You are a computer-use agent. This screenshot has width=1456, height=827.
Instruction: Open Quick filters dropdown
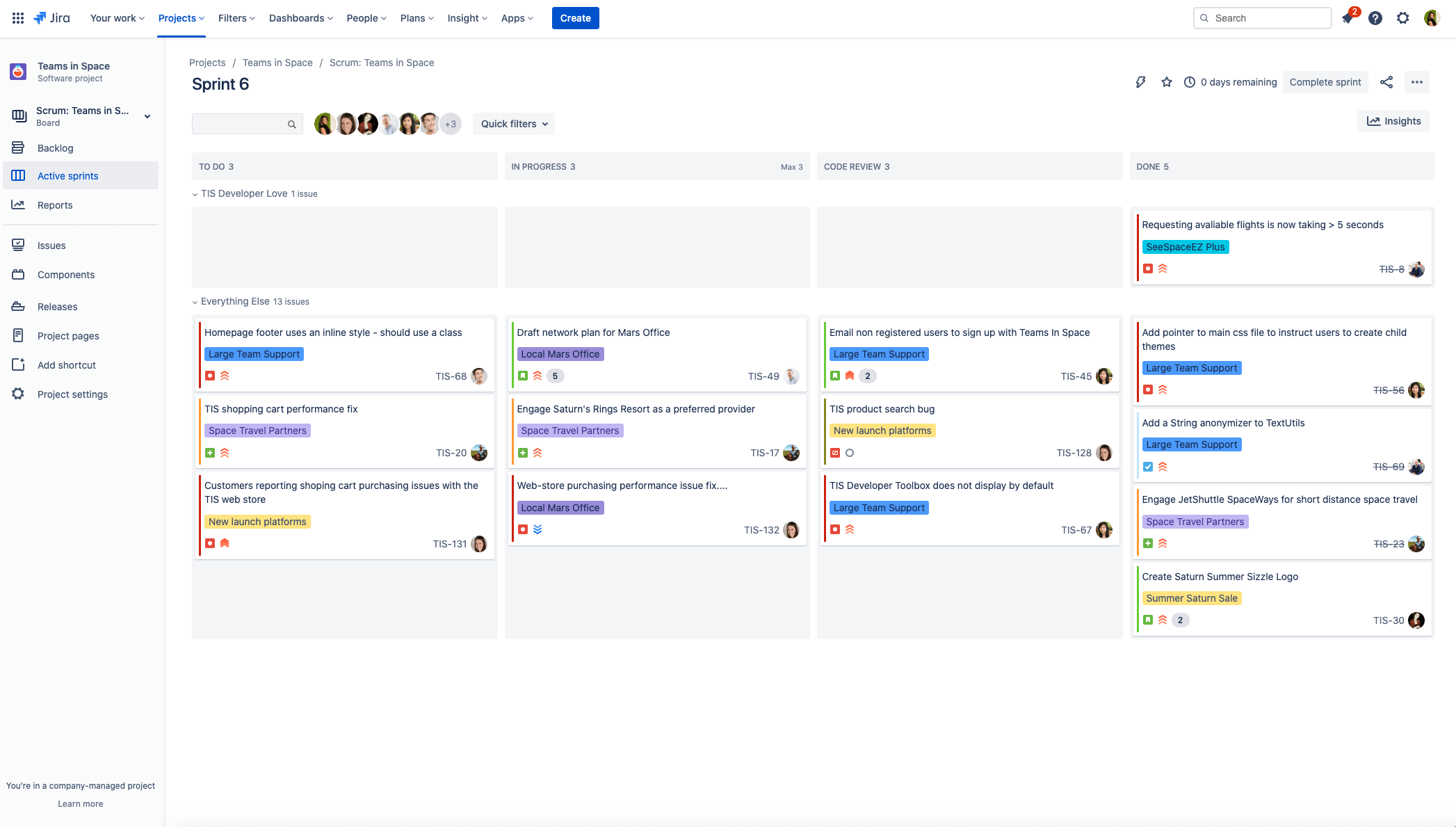tap(514, 124)
